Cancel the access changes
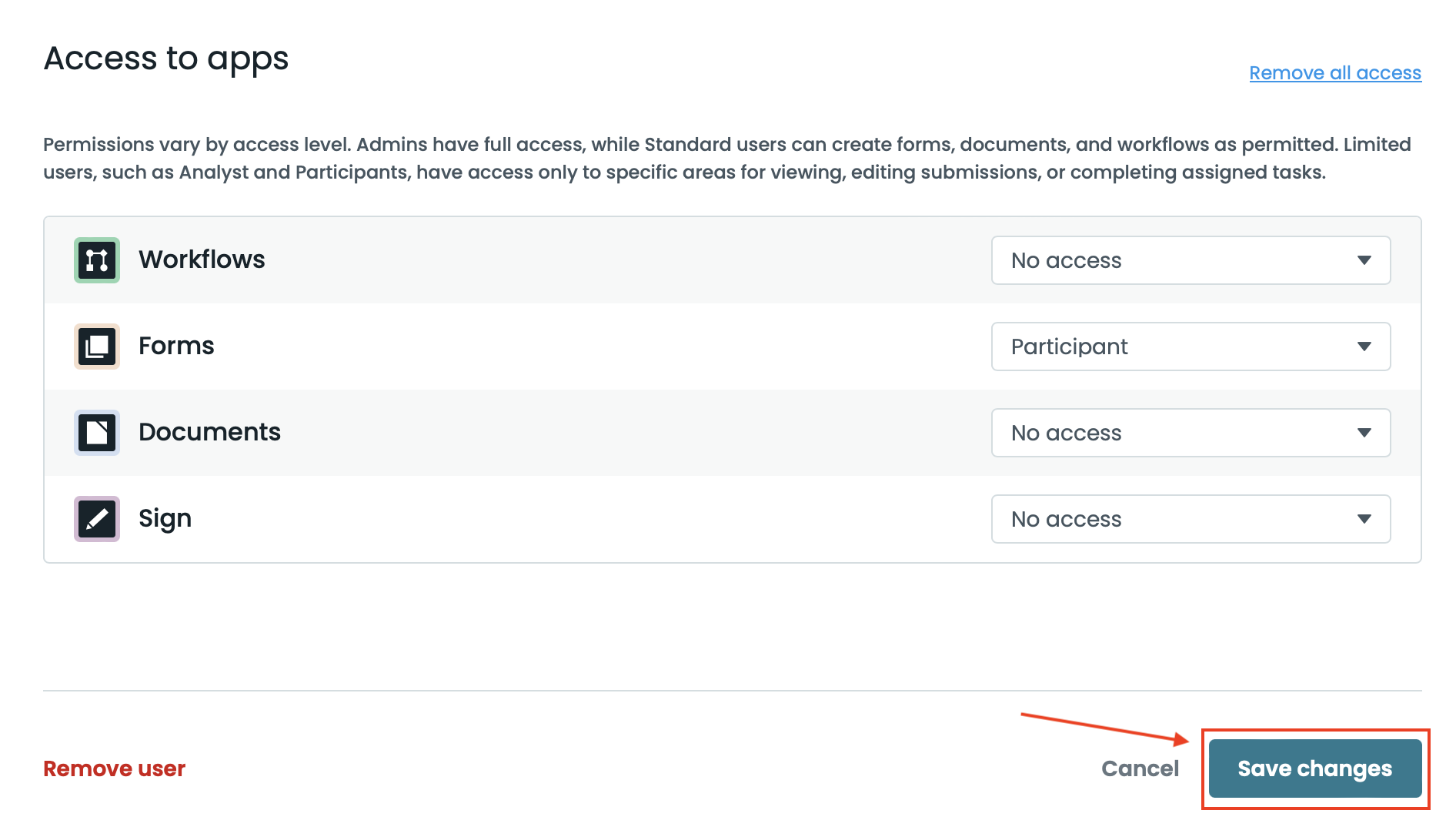1456x827 pixels. click(x=1140, y=768)
